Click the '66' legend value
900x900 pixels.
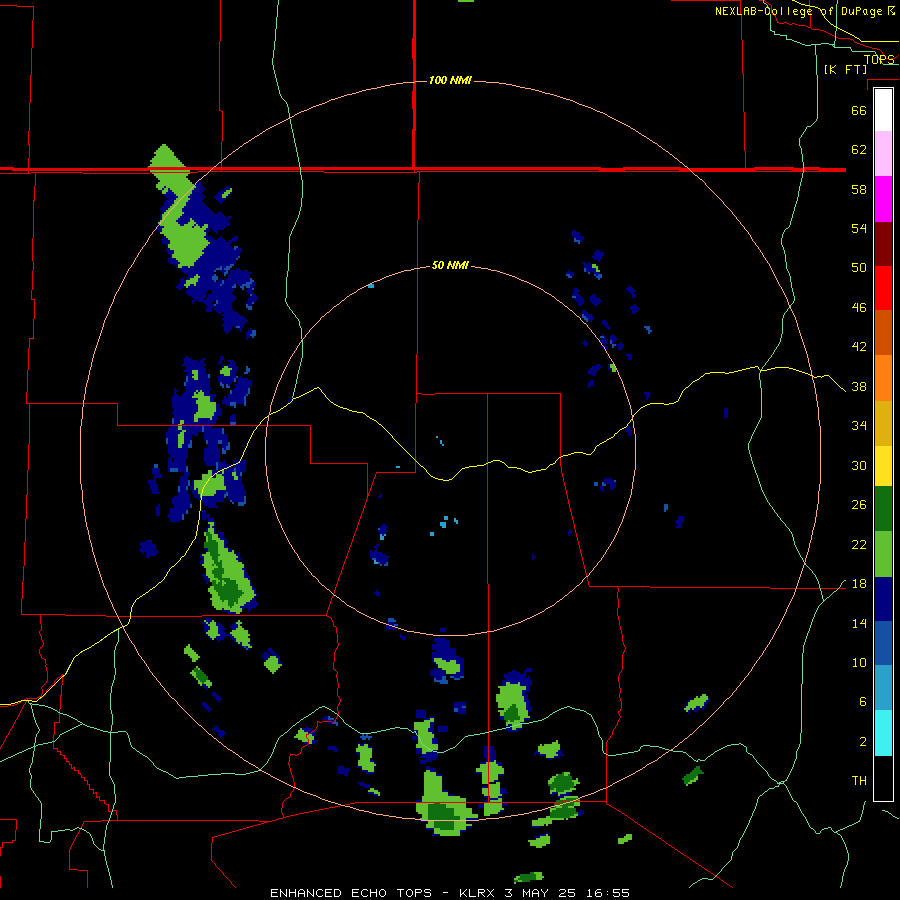pos(859,110)
